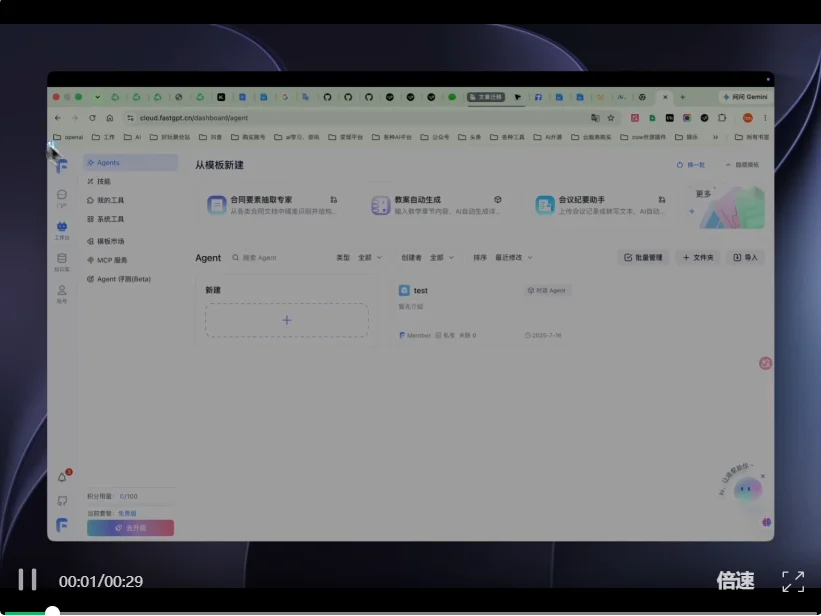Click the 批量管理 button
The height and width of the screenshot is (616, 821).
644,257
